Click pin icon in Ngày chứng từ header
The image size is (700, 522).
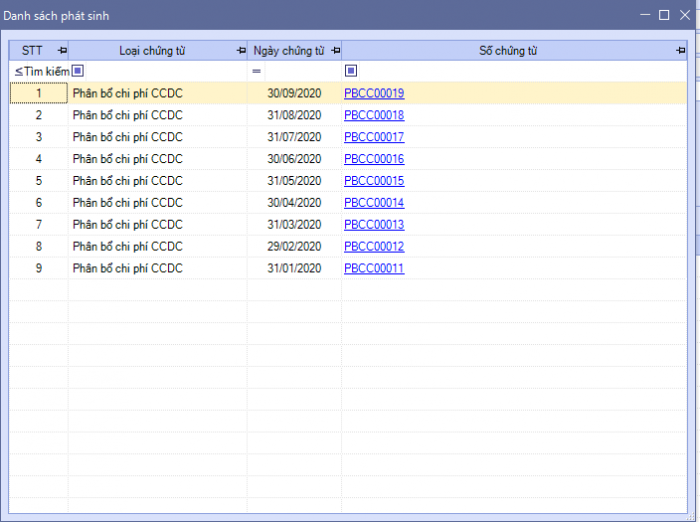pos(335,50)
